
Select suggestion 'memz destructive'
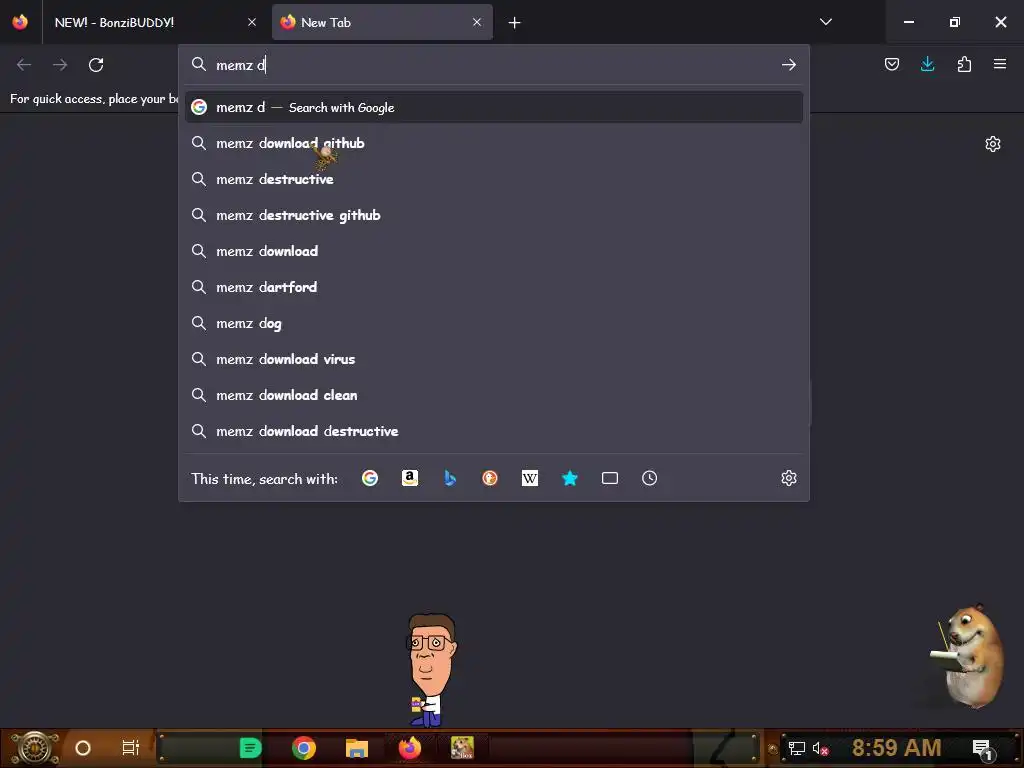click(x=494, y=179)
